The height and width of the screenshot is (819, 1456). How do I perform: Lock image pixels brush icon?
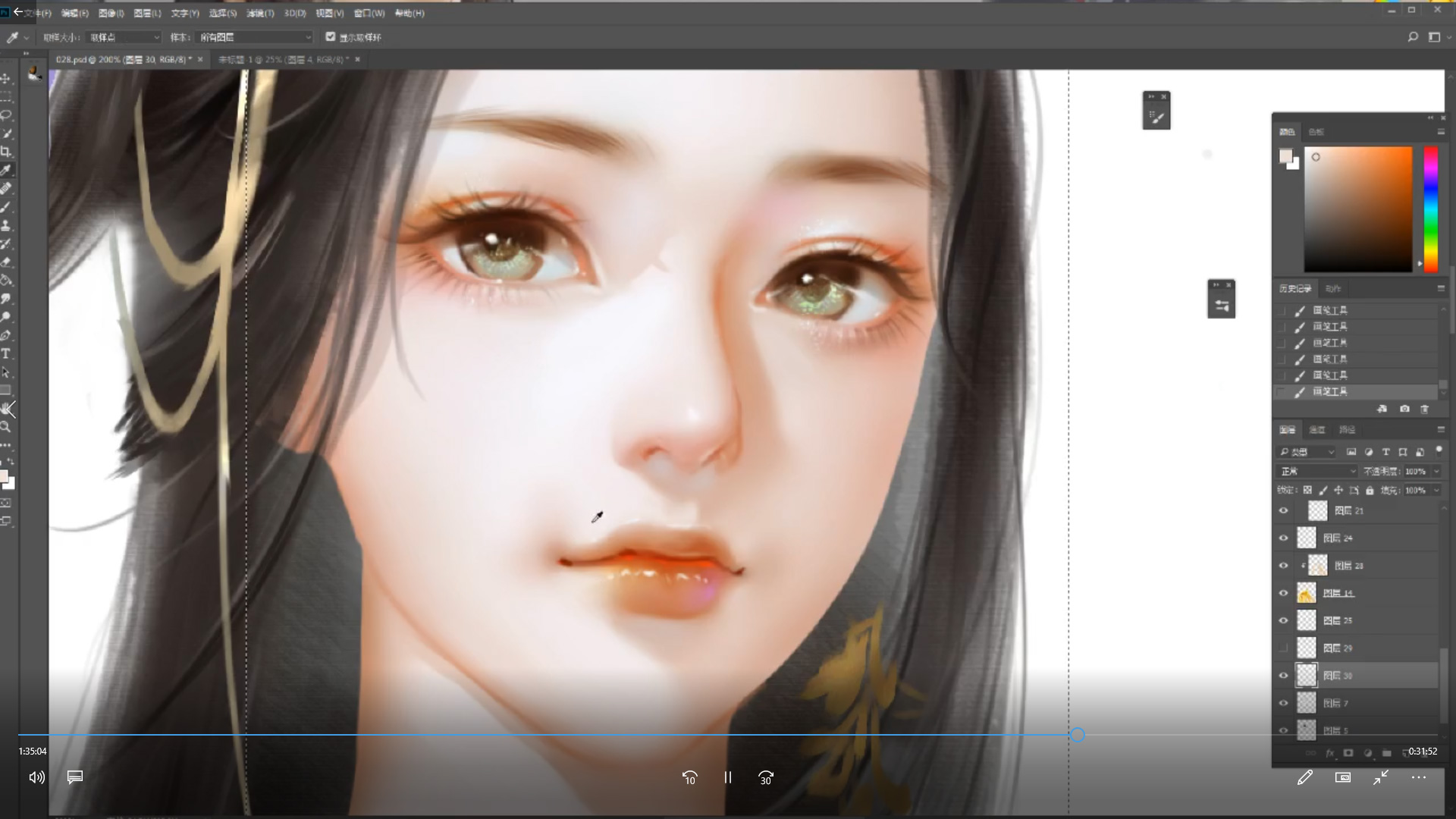click(1323, 490)
